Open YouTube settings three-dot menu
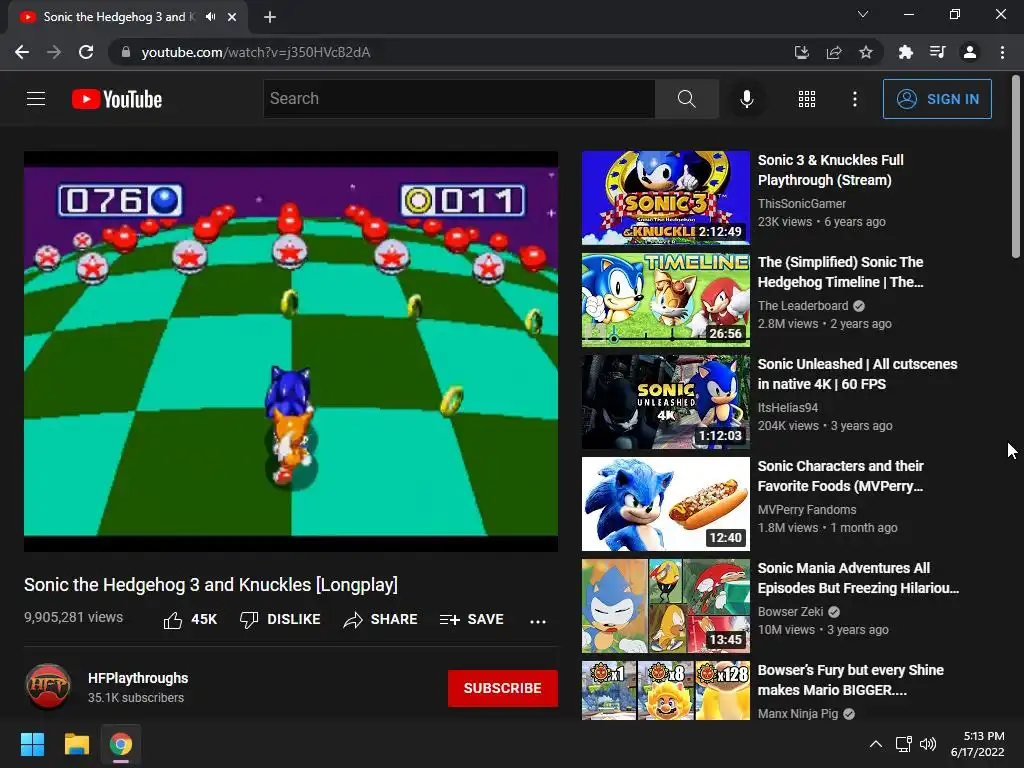 [x=854, y=99]
